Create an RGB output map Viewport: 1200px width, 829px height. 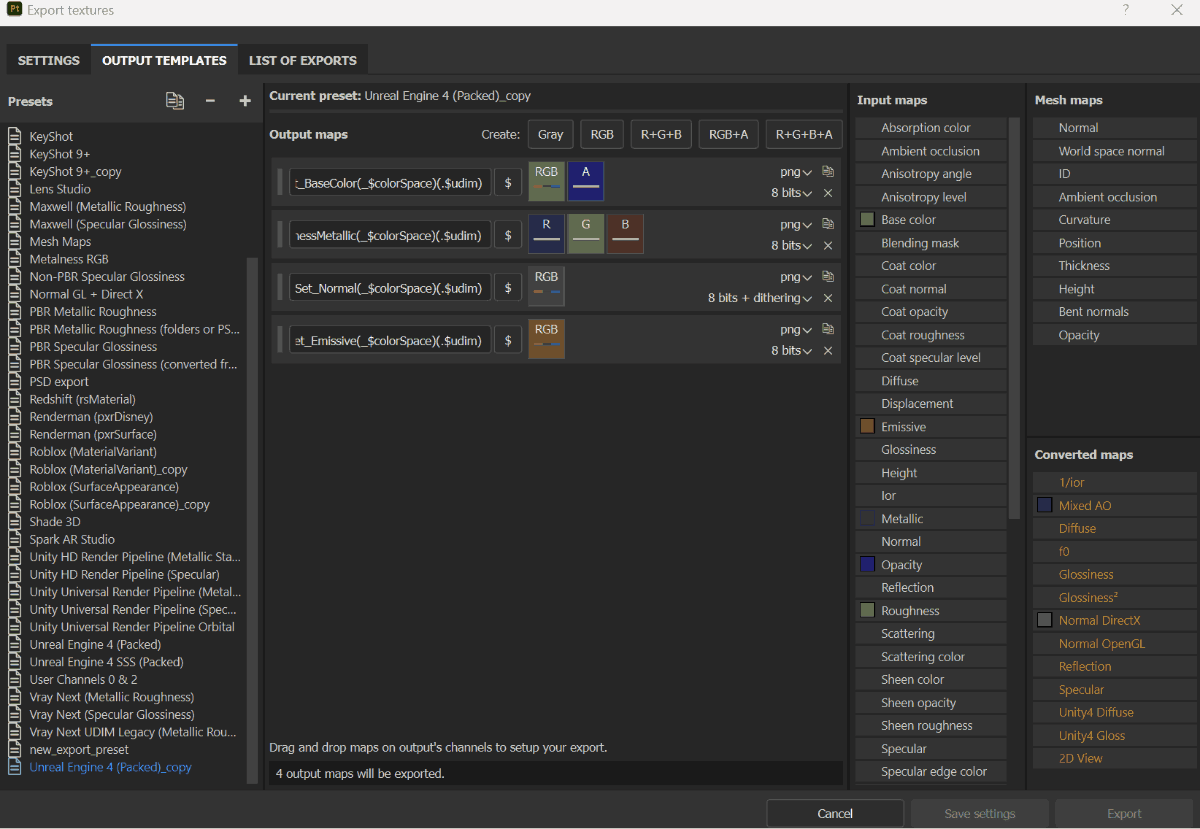pos(602,134)
